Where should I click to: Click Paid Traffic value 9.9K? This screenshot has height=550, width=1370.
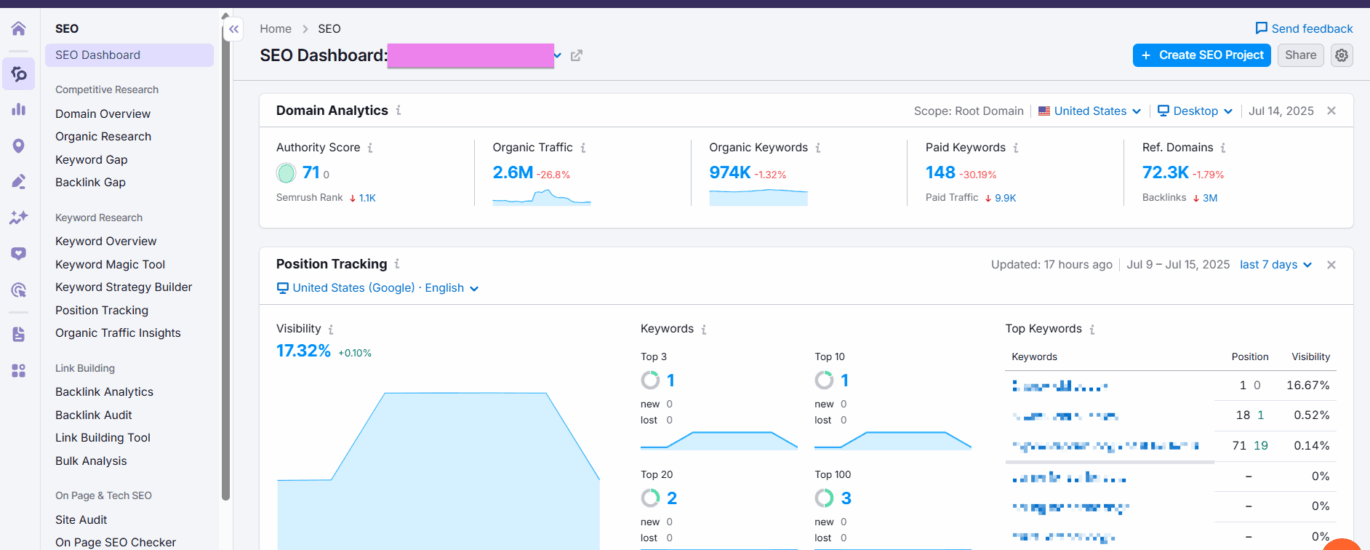click(1005, 198)
